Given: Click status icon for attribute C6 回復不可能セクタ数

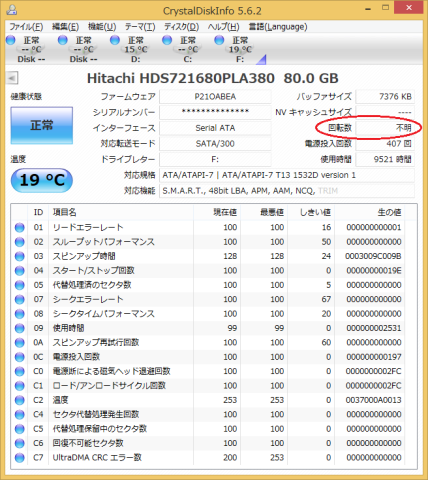Looking at the screenshot, I should (20, 443).
